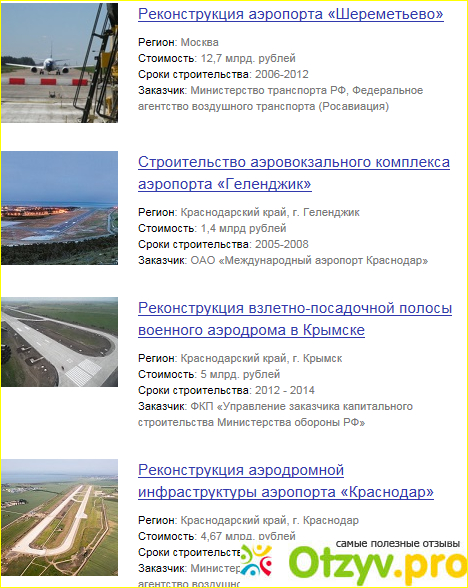Image resolution: width=468 pixels, height=588 pixels.
Task: Click the Геленджик construction dates 2005-2008
Action: click(282, 244)
